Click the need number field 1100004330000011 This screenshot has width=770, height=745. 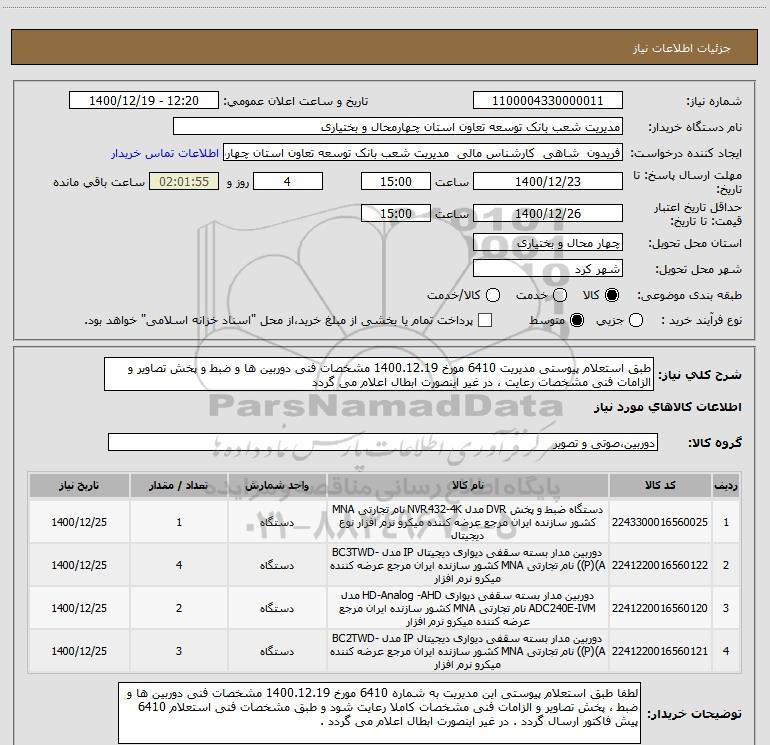tap(548, 101)
